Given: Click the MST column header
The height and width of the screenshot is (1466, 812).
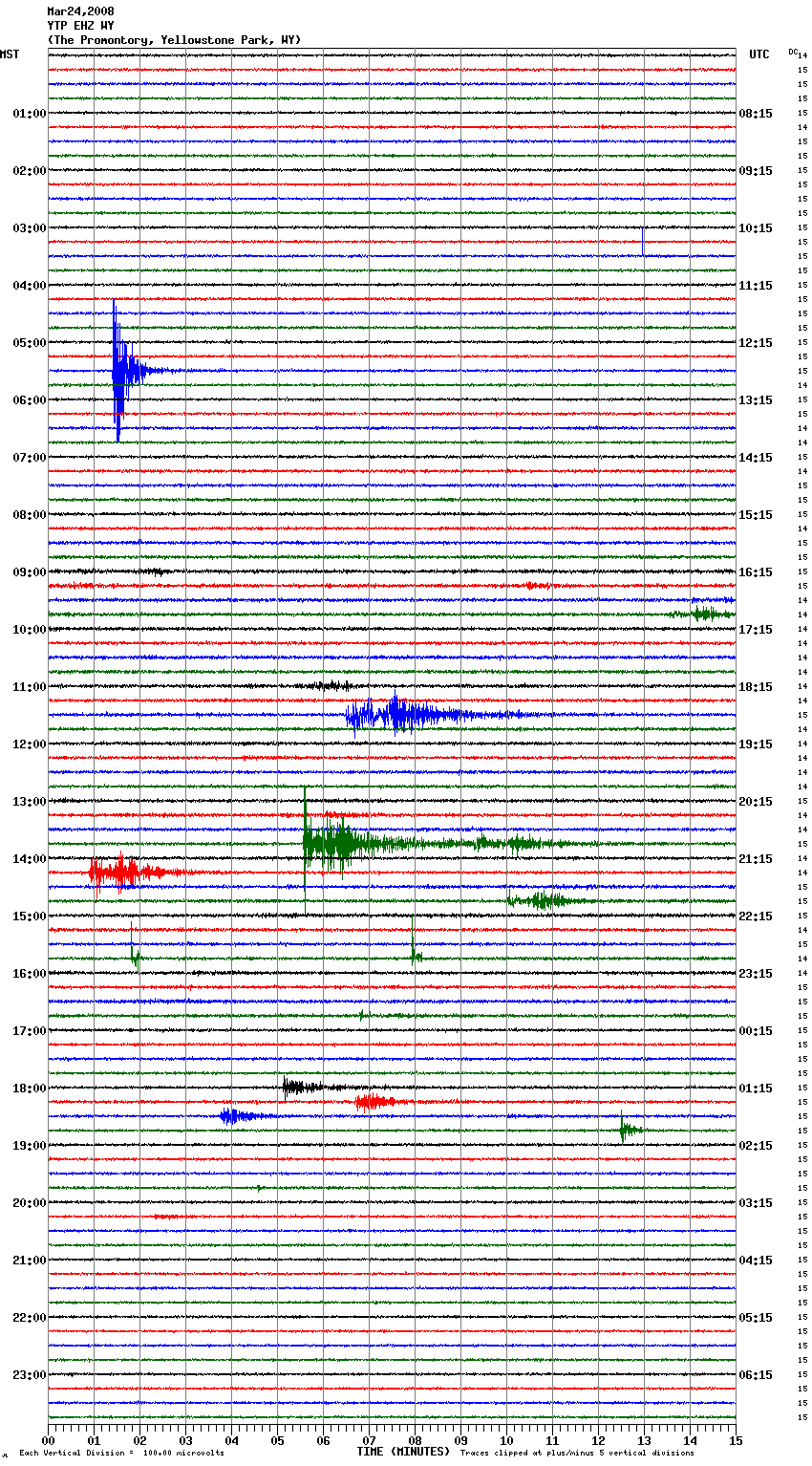Looking at the screenshot, I should [10, 54].
